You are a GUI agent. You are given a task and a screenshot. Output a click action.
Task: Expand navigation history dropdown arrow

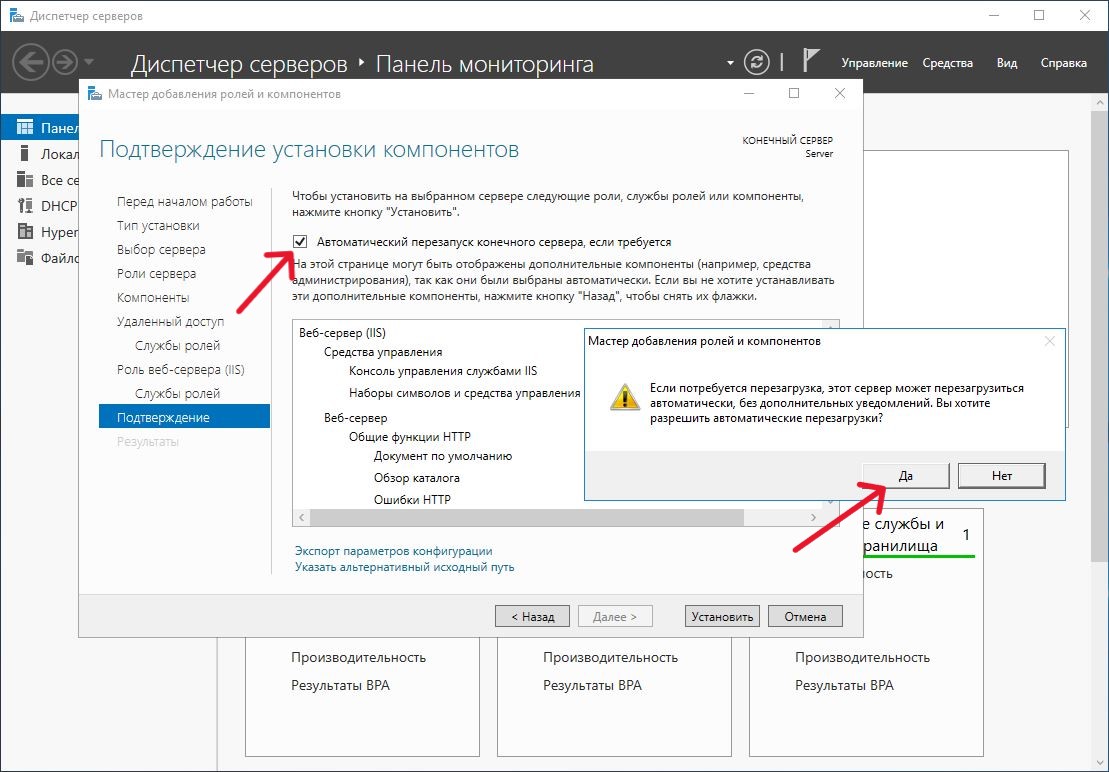coord(90,63)
